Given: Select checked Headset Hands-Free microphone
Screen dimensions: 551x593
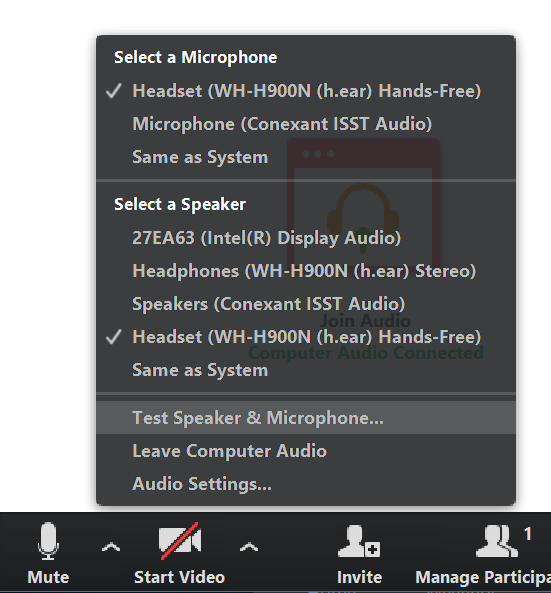Looking at the screenshot, I should click(306, 91).
